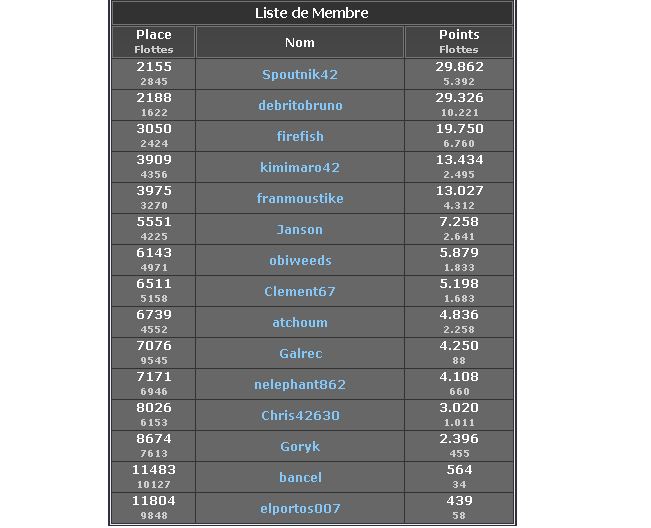
Task: Open franmoustike member link
Action: pos(300,198)
